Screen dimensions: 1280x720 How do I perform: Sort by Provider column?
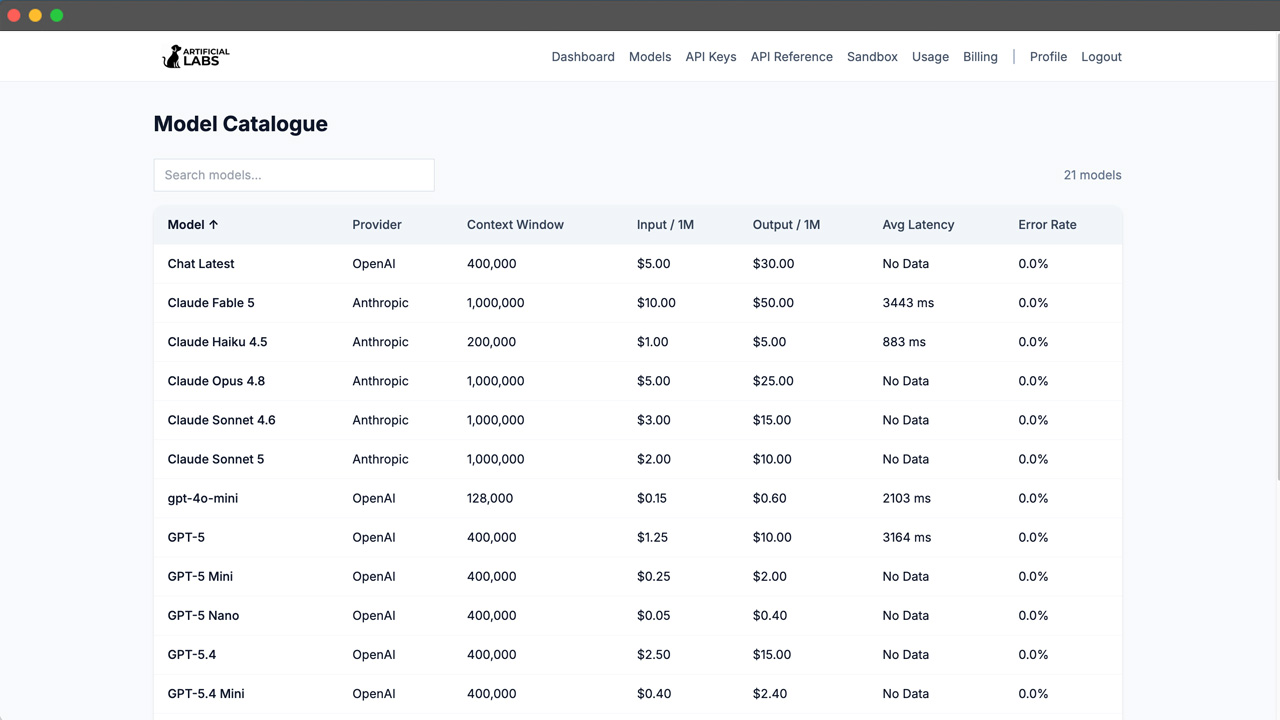coord(377,225)
